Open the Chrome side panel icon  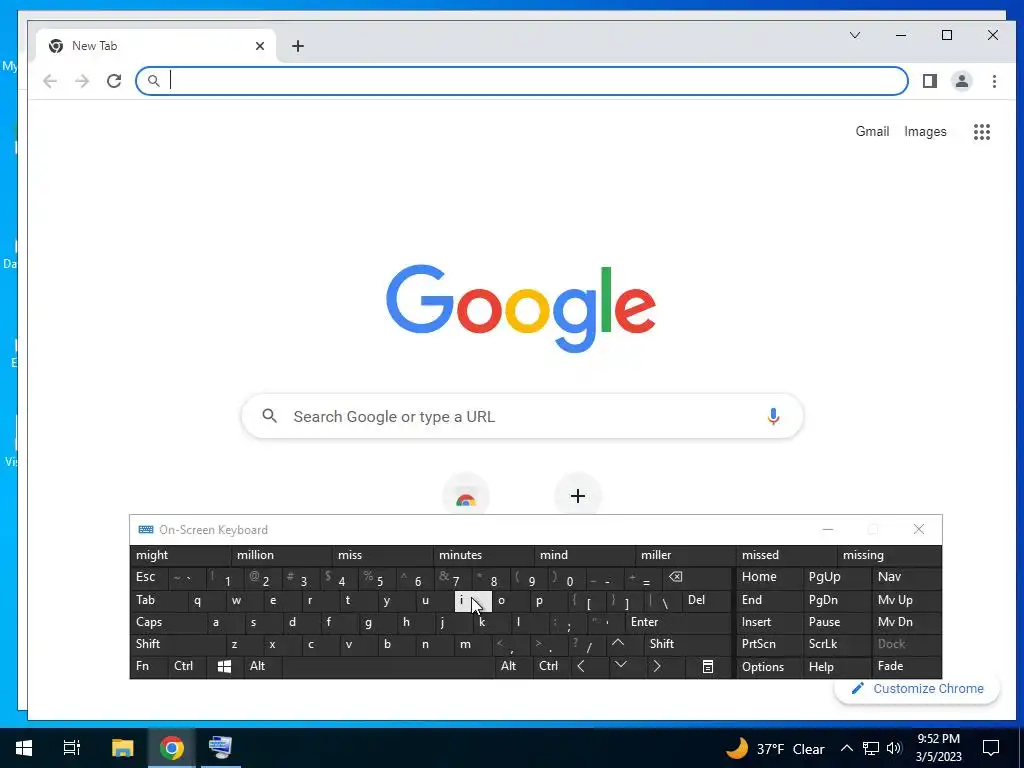pos(930,81)
